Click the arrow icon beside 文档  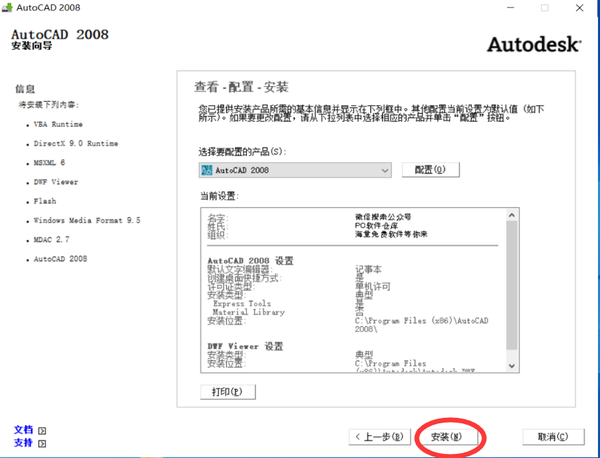pos(42,431)
